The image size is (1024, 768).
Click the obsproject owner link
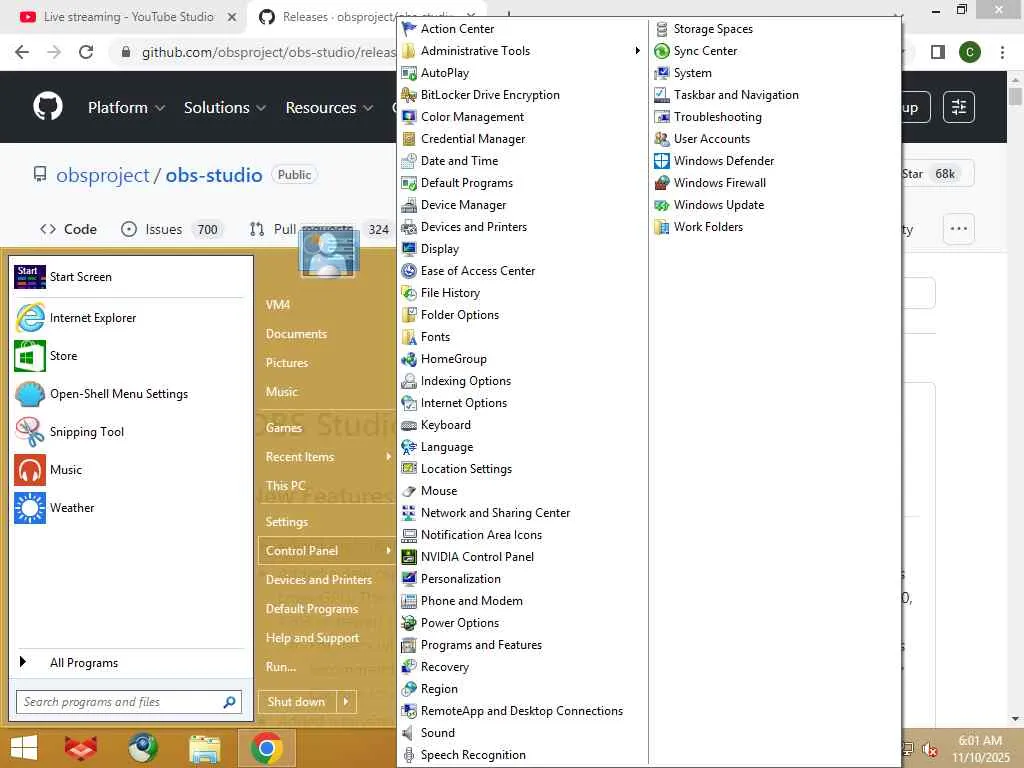[x=103, y=175]
